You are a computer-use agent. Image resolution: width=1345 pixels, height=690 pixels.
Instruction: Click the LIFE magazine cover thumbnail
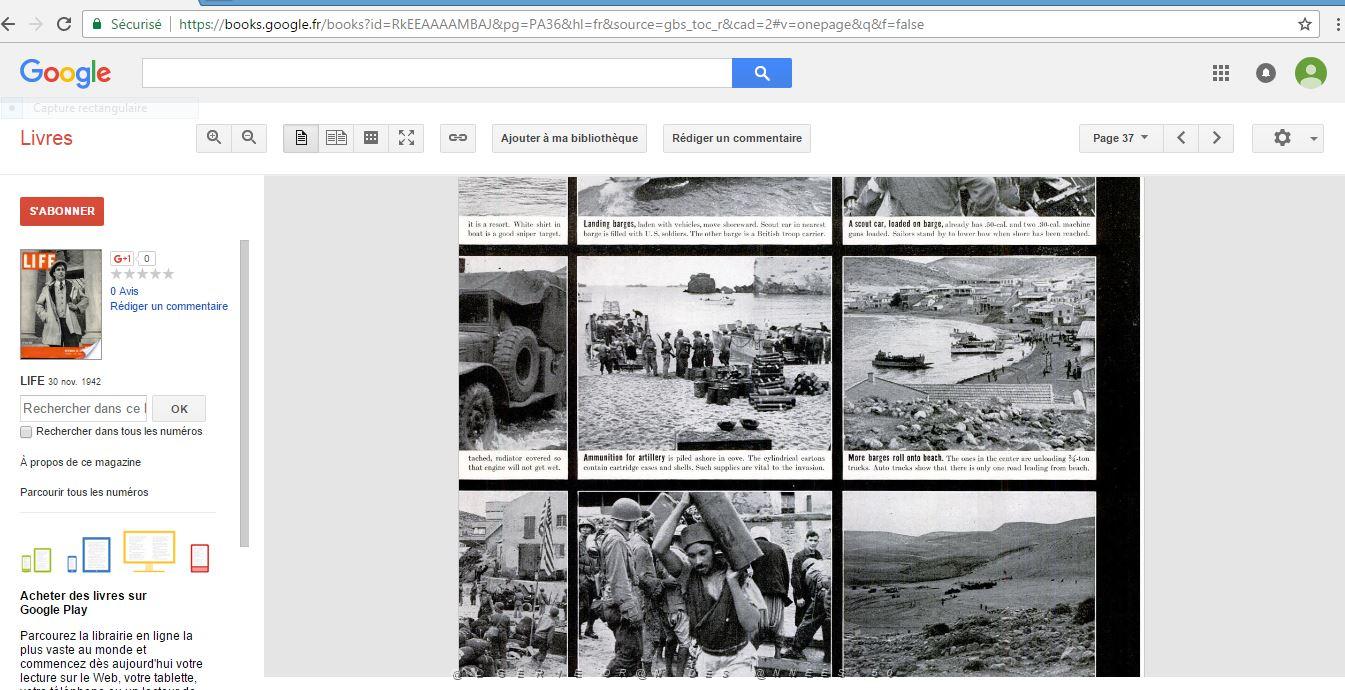61,304
